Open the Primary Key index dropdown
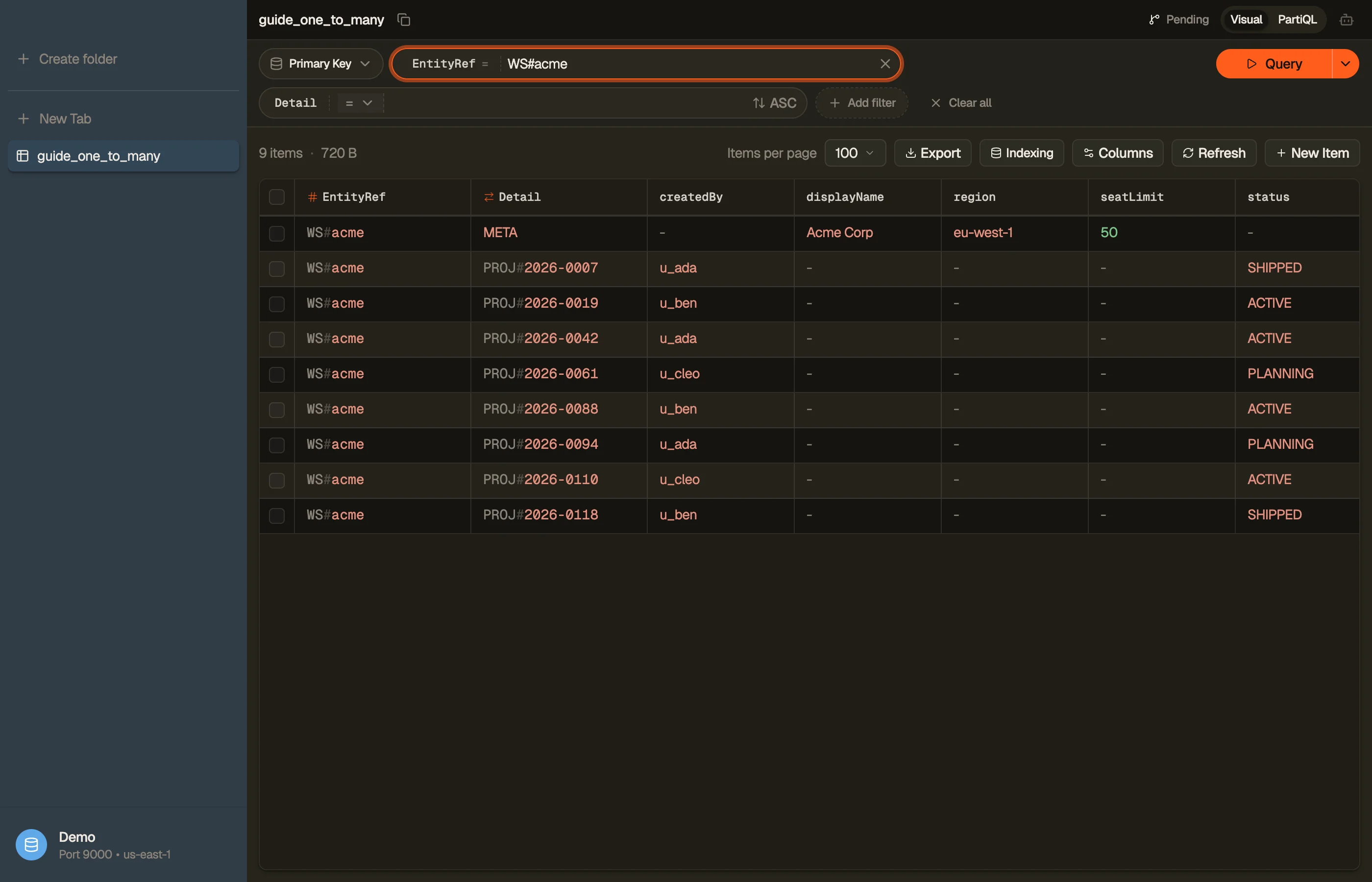The width and height of the screenshot is (1372, 882). (x=320, y=64)
